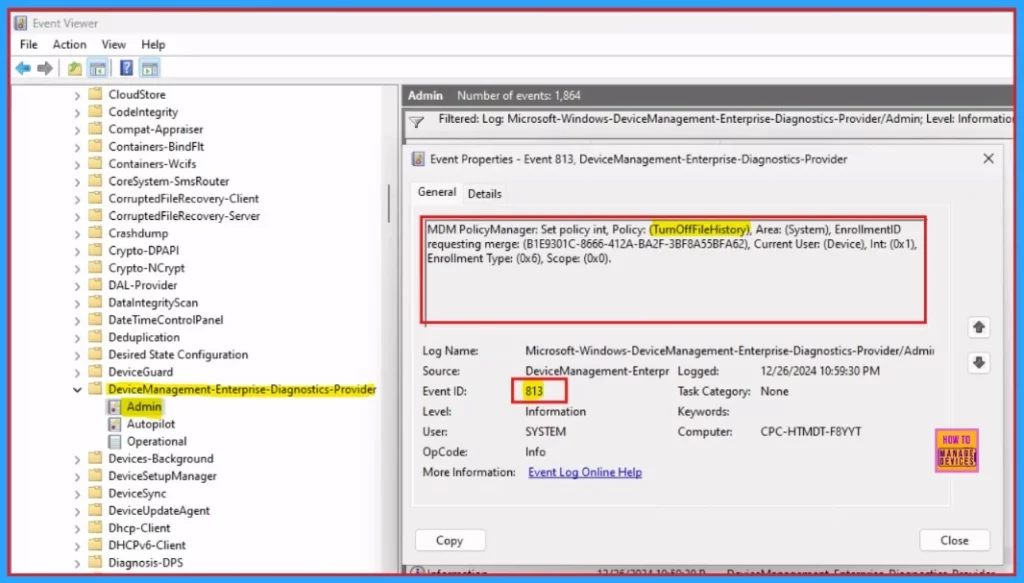The image size is (1024, 583).
Task: Click the Autopilot log icon
Action: point(114,424)
